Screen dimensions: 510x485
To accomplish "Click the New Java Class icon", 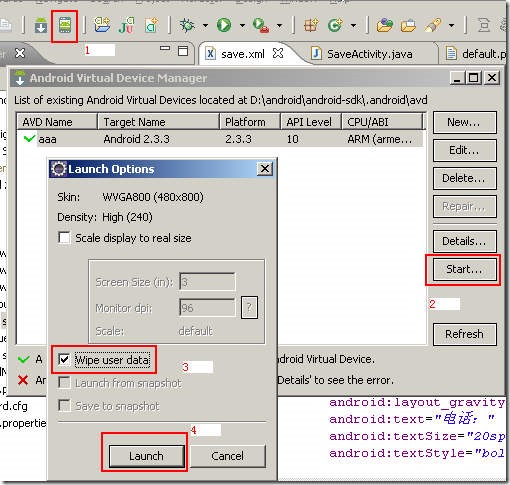I will (335, 25).
